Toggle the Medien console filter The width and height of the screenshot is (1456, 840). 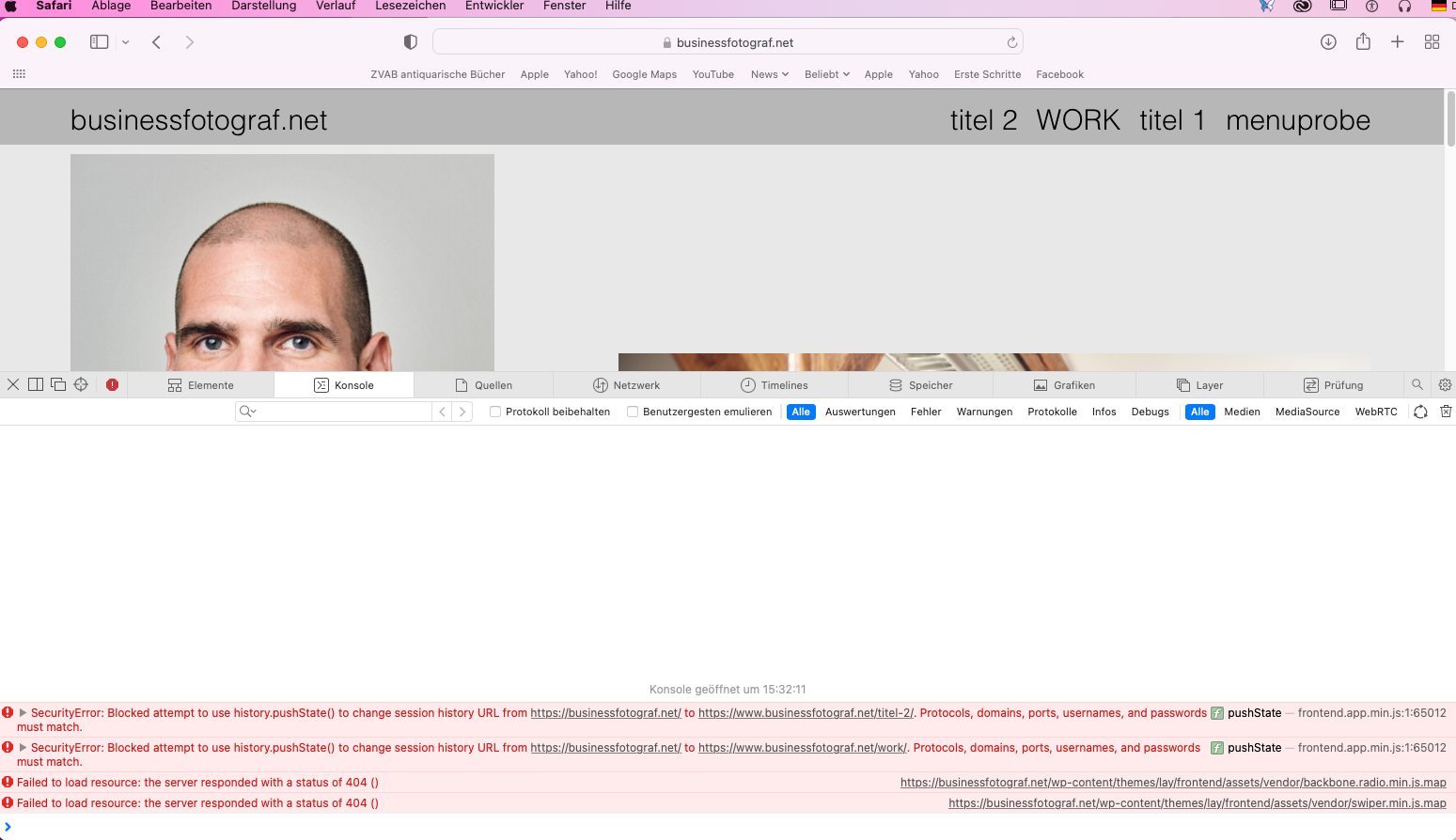point(1242,412)
